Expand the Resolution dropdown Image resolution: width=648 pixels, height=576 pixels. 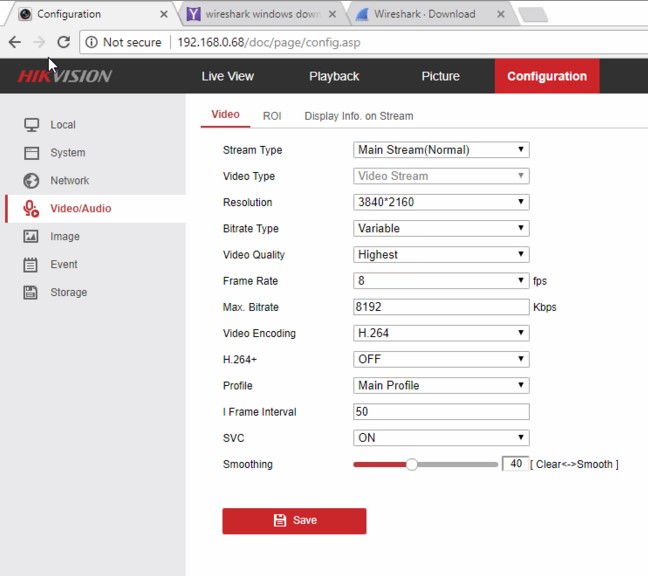pyautogui.click(x=441, y=202)
